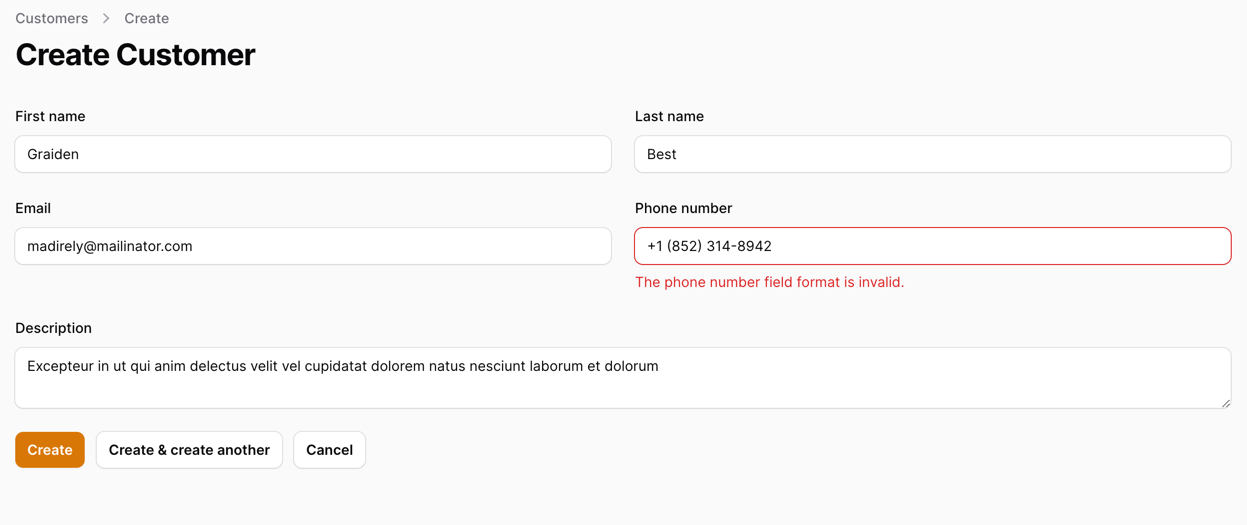Click the orange Create button
1247x525 pixels.
coord(50,450)
